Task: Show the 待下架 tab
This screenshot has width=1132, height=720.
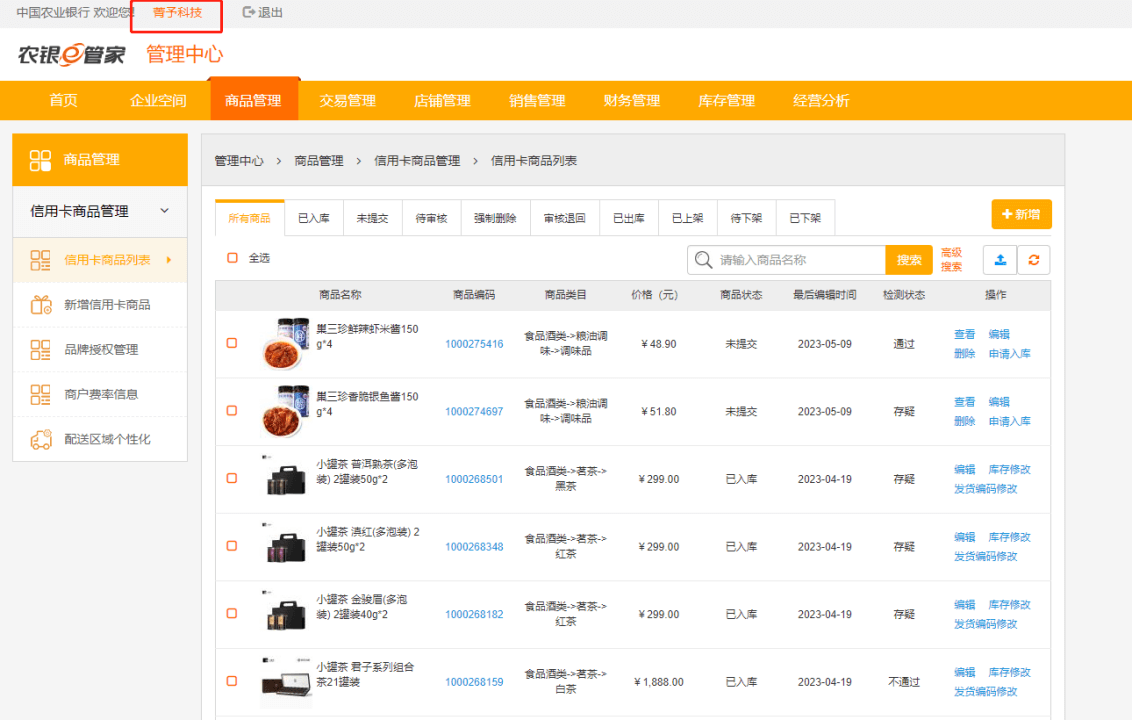Action: coord(746,218)
